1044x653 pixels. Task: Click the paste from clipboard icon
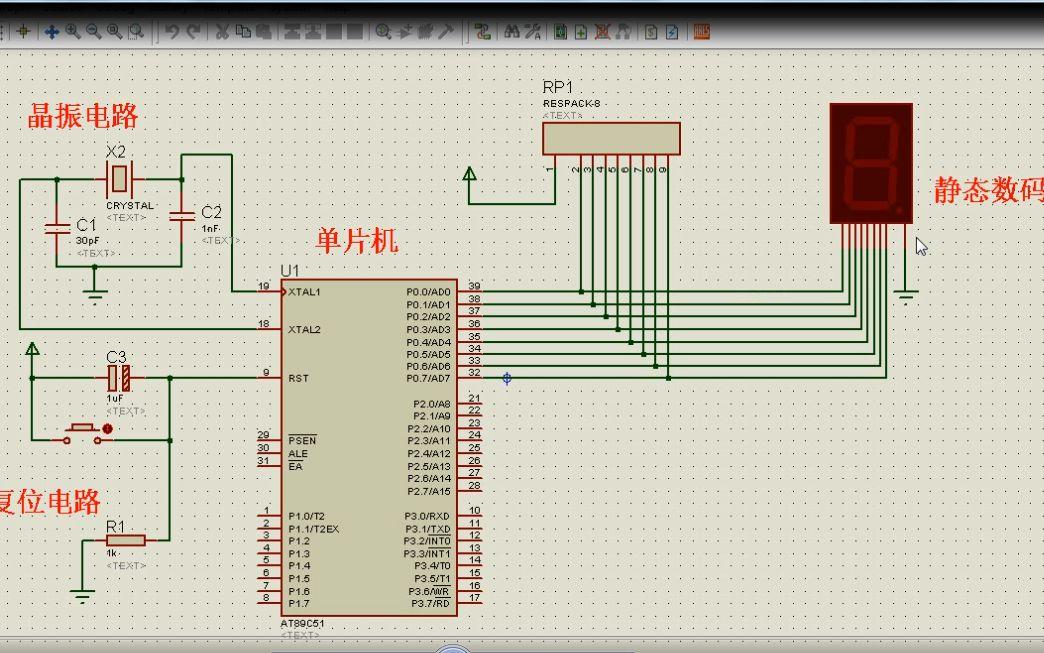click(264, 31)
